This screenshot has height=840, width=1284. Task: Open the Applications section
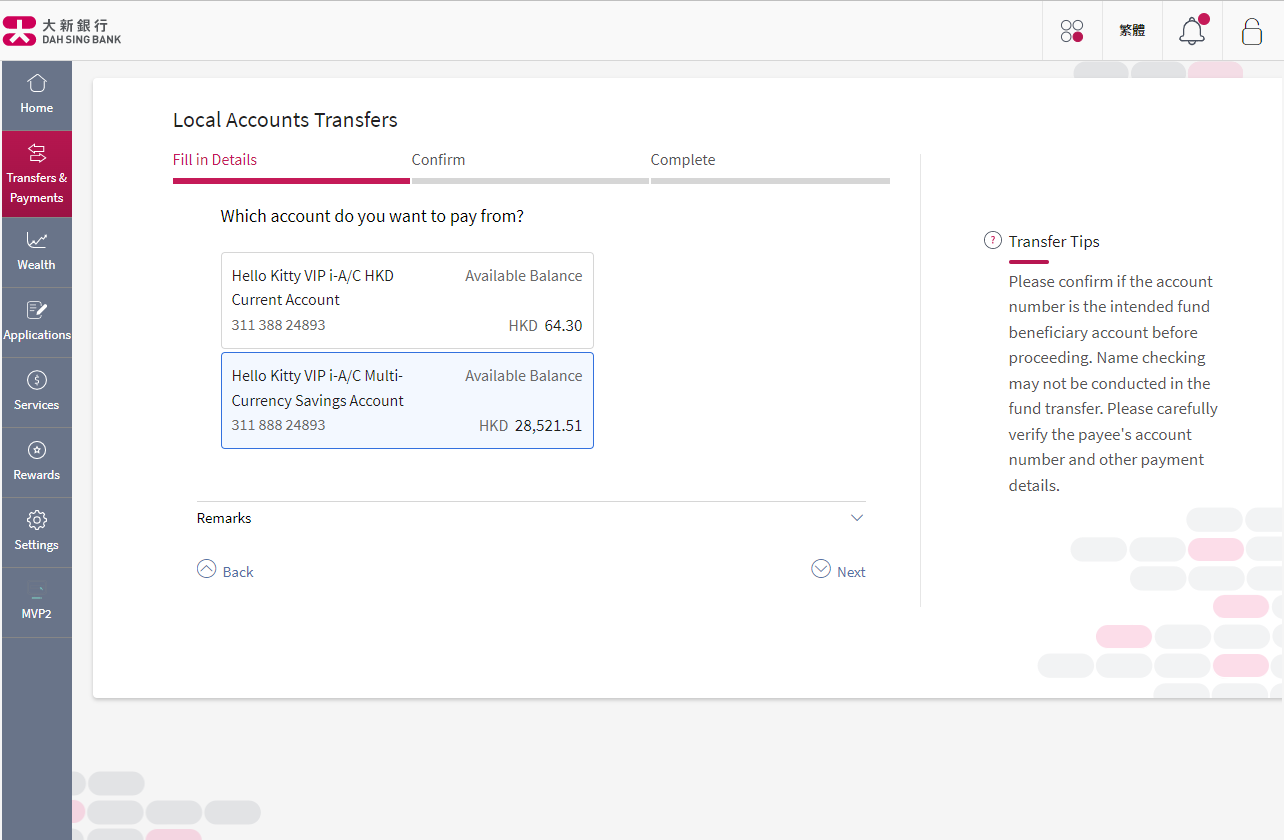[37, 322]
